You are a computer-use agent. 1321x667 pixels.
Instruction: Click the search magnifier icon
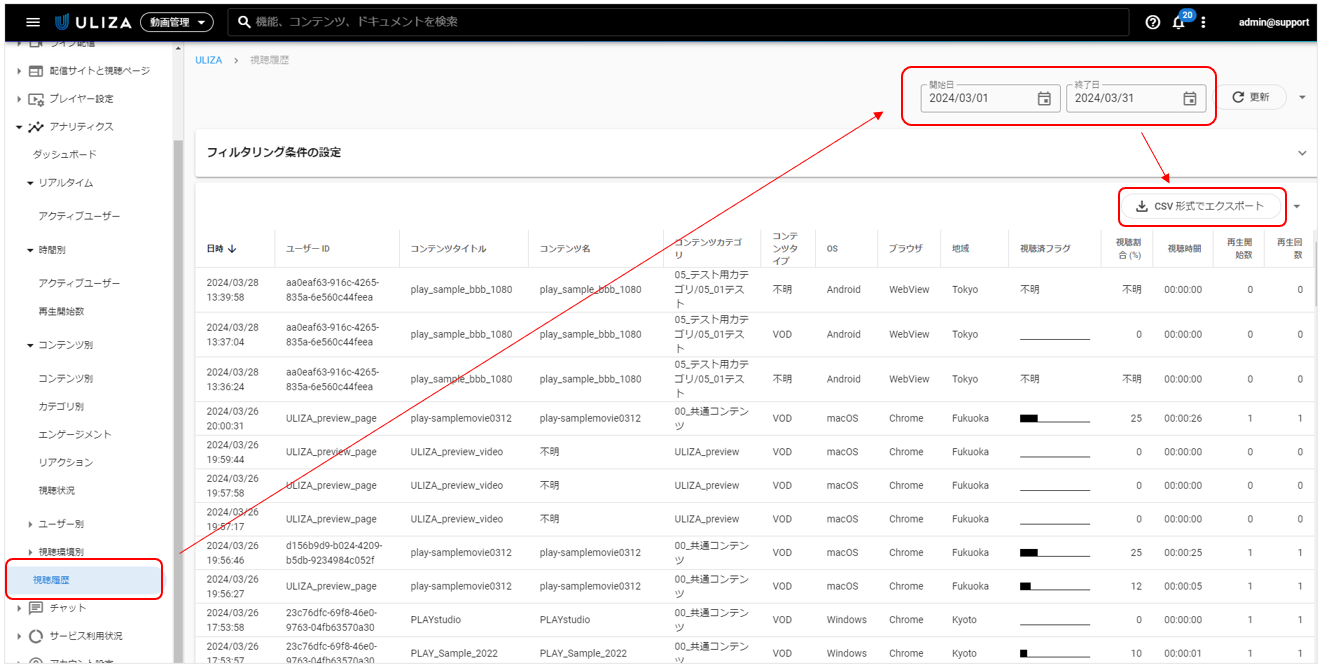244,22
